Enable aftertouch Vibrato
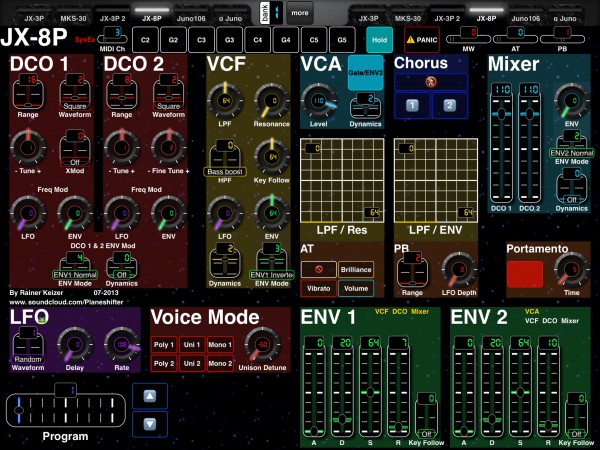Screen dimensions: 600x450 (318, 289)
